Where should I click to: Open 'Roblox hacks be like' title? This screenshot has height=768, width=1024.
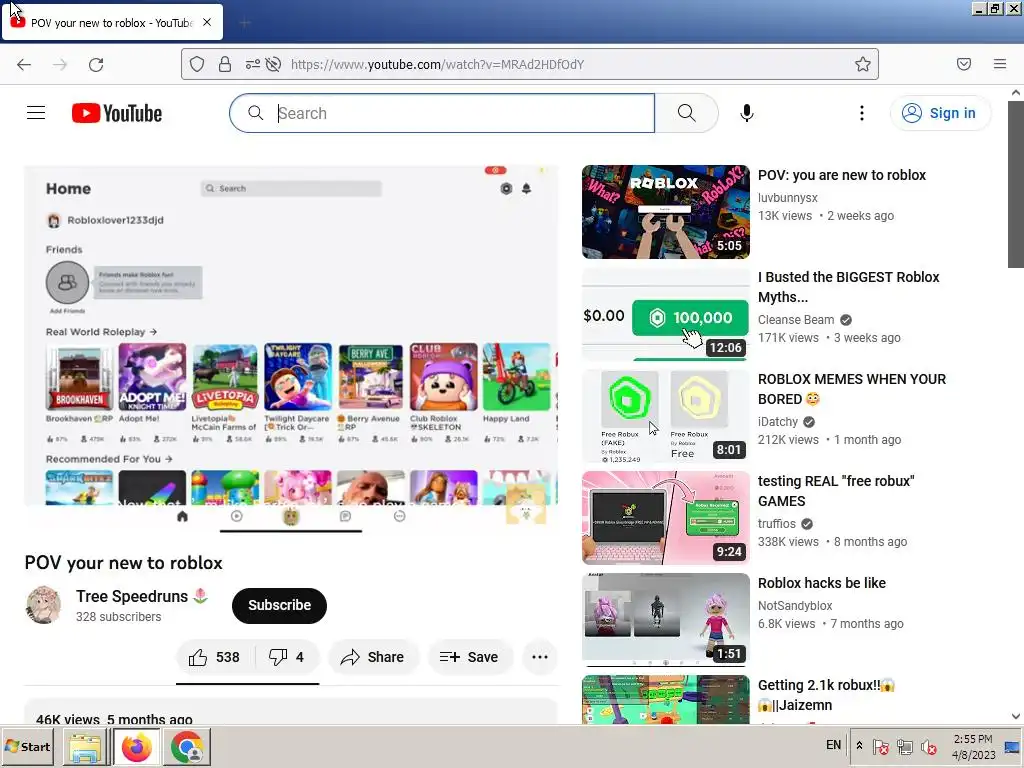click(x=822, y=583)
